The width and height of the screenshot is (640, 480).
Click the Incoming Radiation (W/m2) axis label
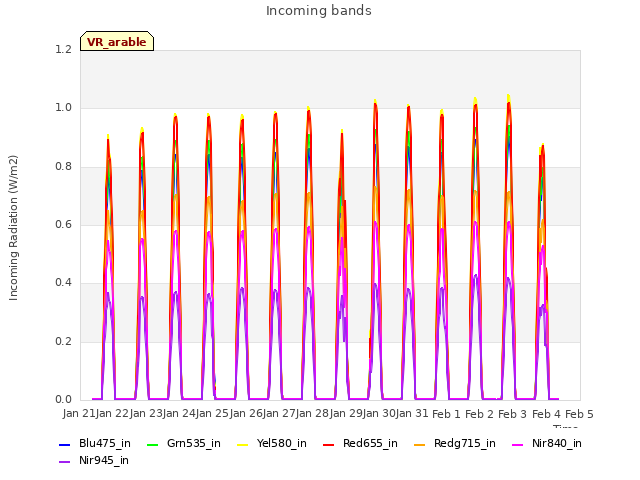13,228
